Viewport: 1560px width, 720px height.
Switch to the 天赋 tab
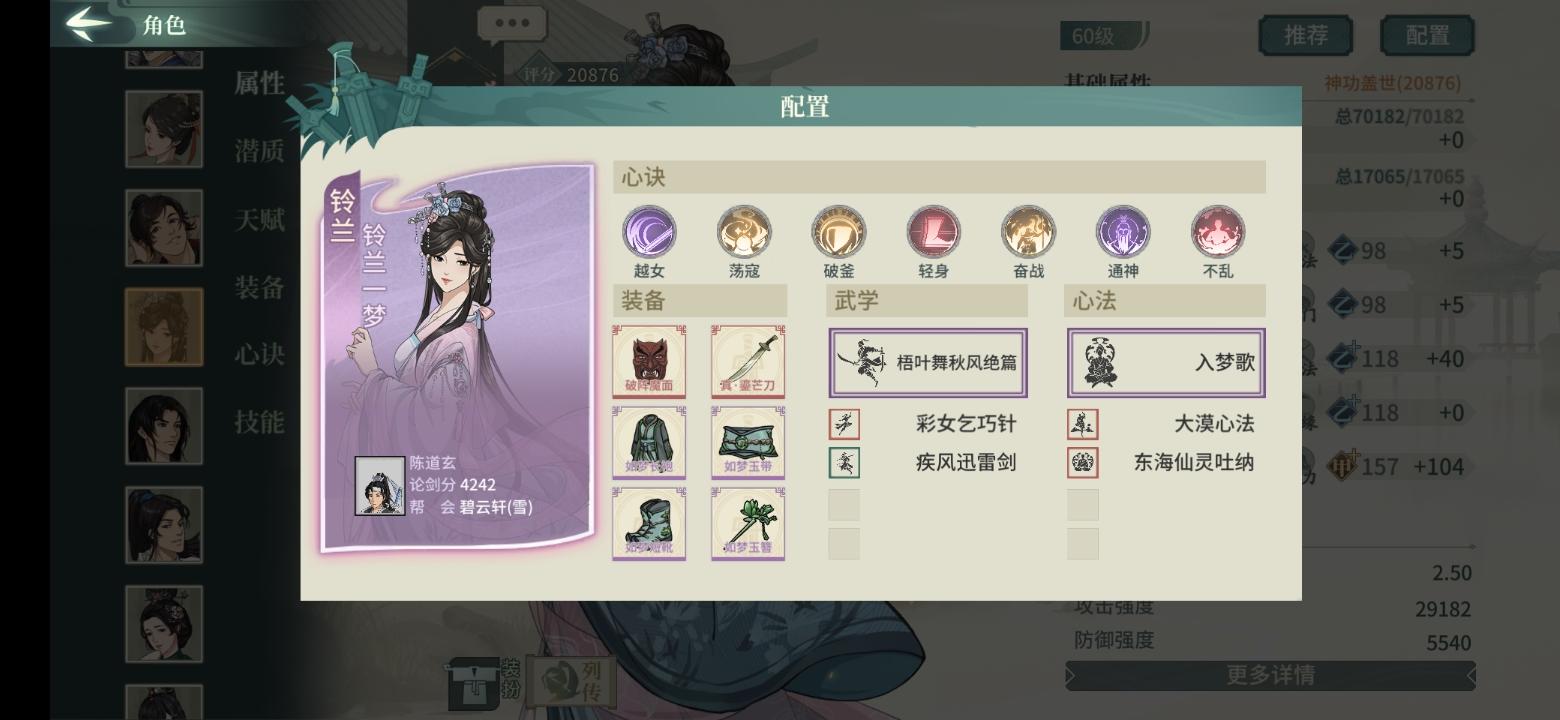pyautogui.click(x=260, y=219)
